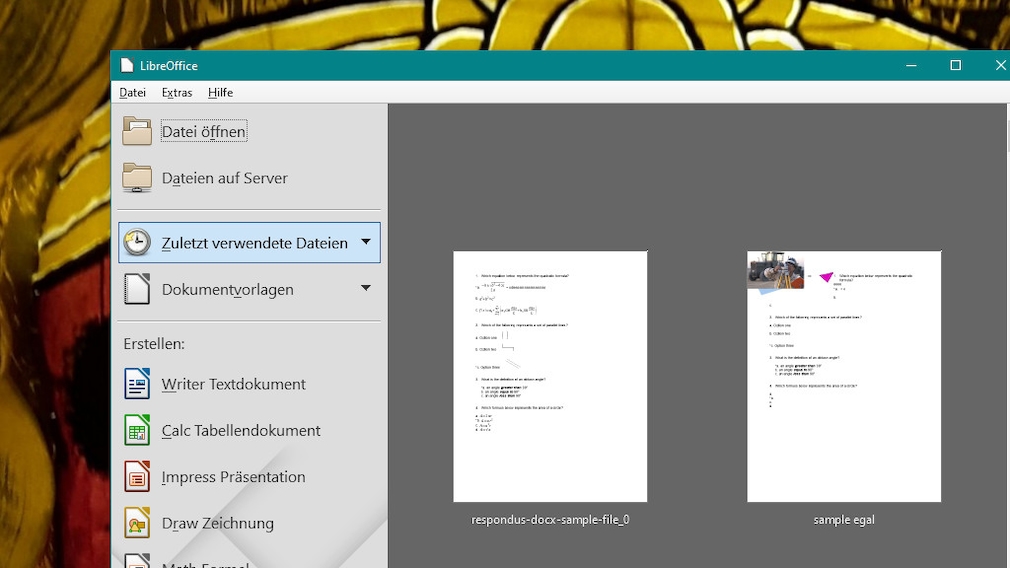
Task: Open the respondus-docx-sample-file_0 document thumbnail
Action: pos(550,376)
